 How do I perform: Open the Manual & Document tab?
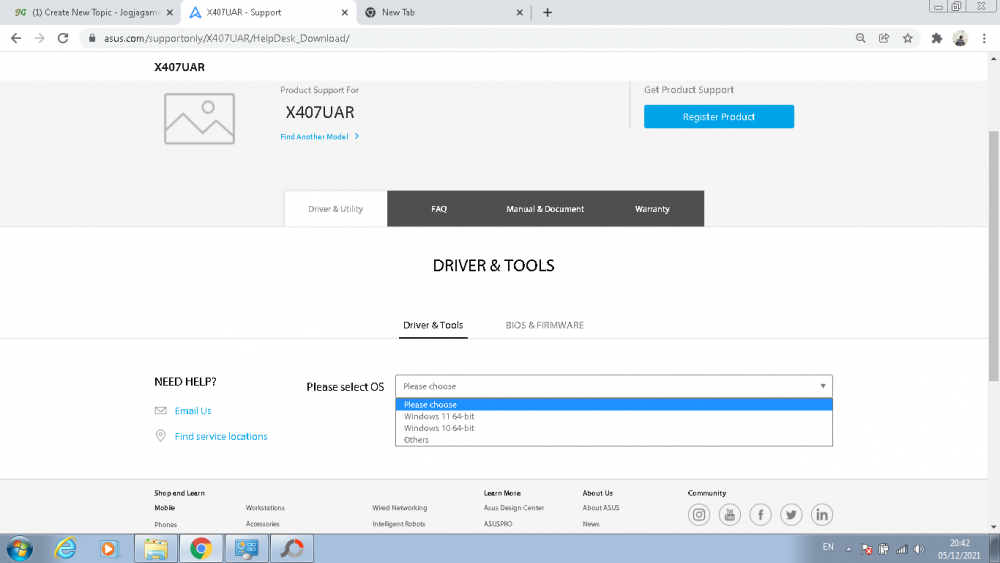545,208
